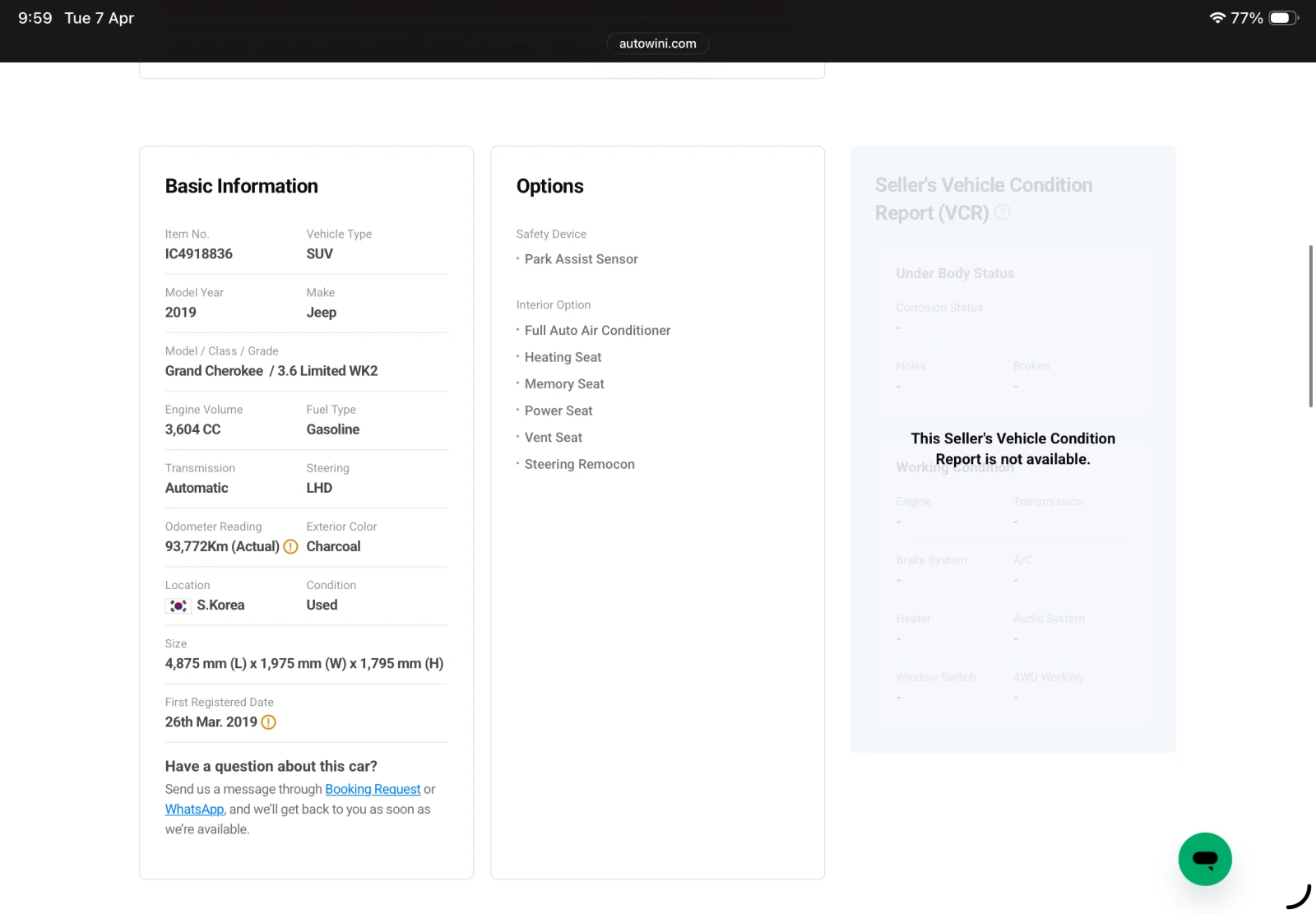Click the Basic Information heading
This screenshot has height=914, width=1316.
click(242, 186)
